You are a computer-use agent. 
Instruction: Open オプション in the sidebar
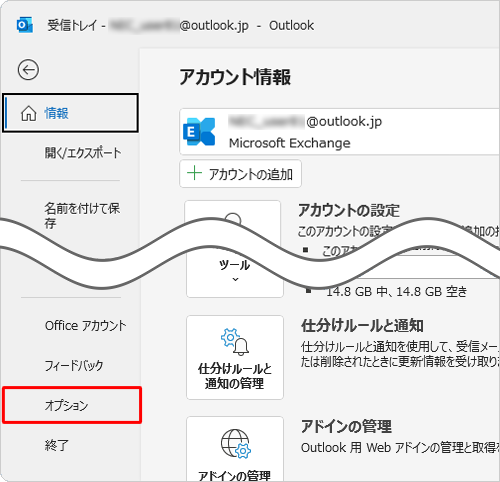pos(72,405)
